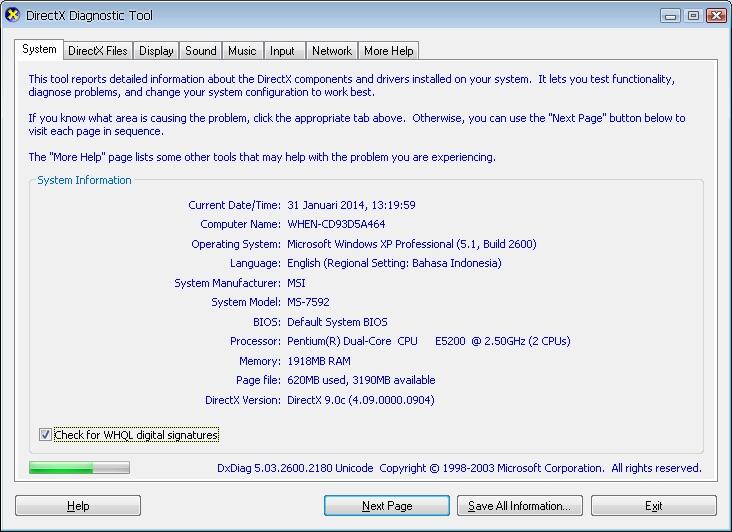The width and height of the screenshot is (732, 532).
Task: Click system model value 'MS-7592'
Action: pyautogui.click(x=308, y=302)
